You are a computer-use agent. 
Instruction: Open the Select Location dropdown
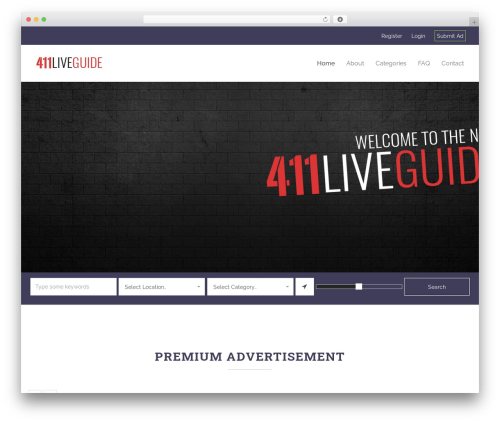[162, 287]
